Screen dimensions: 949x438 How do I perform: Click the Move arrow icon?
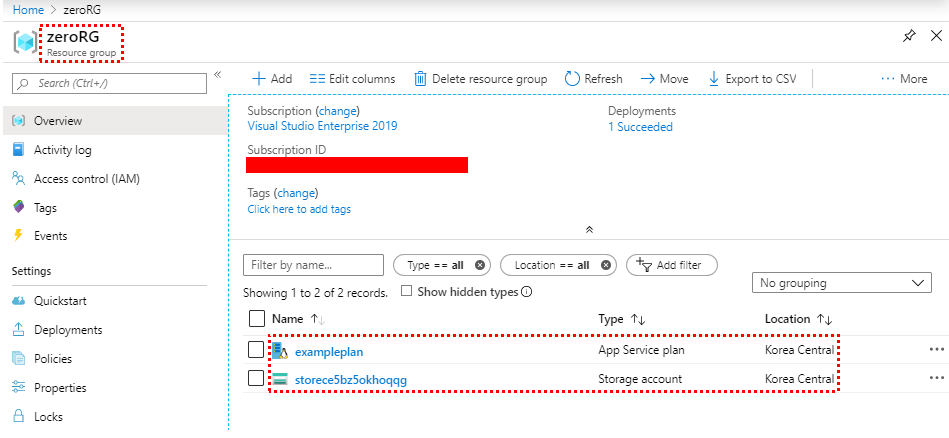click(648, 79)
